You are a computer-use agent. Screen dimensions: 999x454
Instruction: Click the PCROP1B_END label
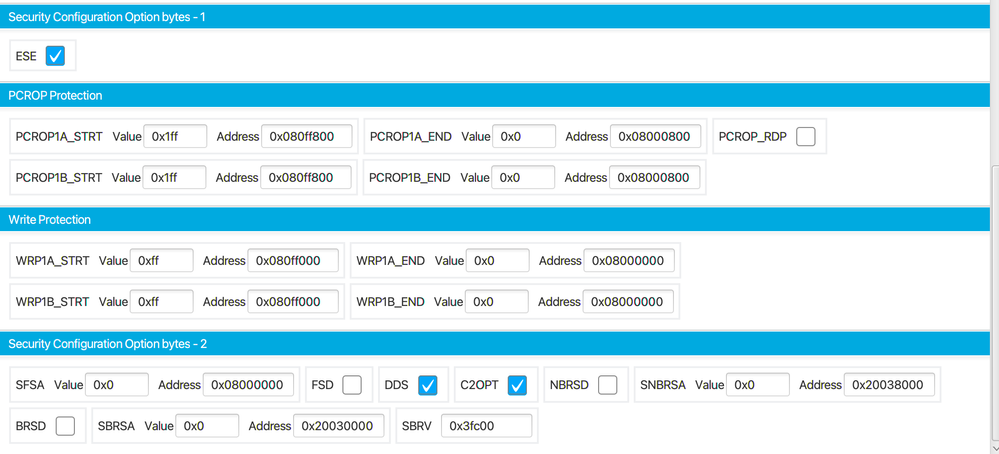pos(410,178)
